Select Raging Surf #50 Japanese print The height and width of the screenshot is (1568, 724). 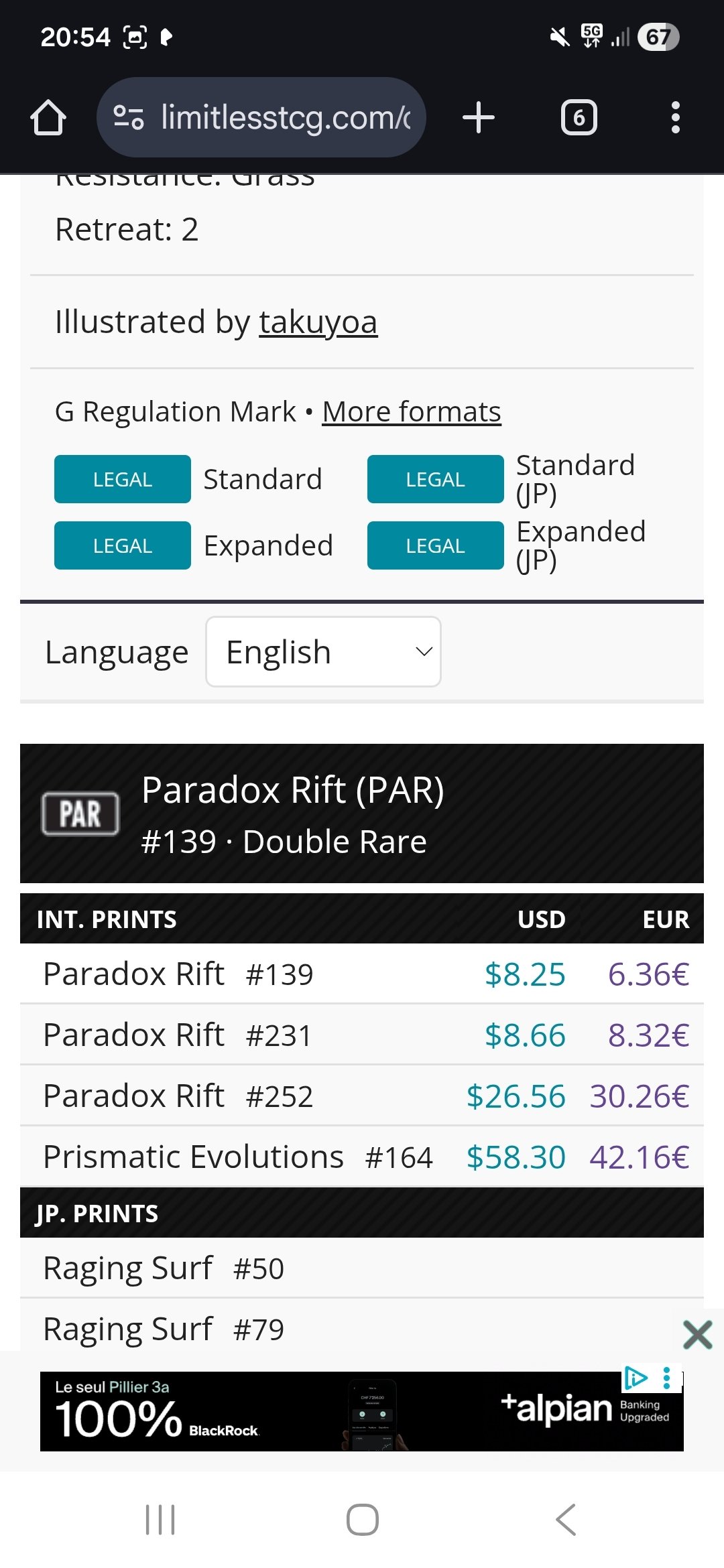click(164, 1268)
